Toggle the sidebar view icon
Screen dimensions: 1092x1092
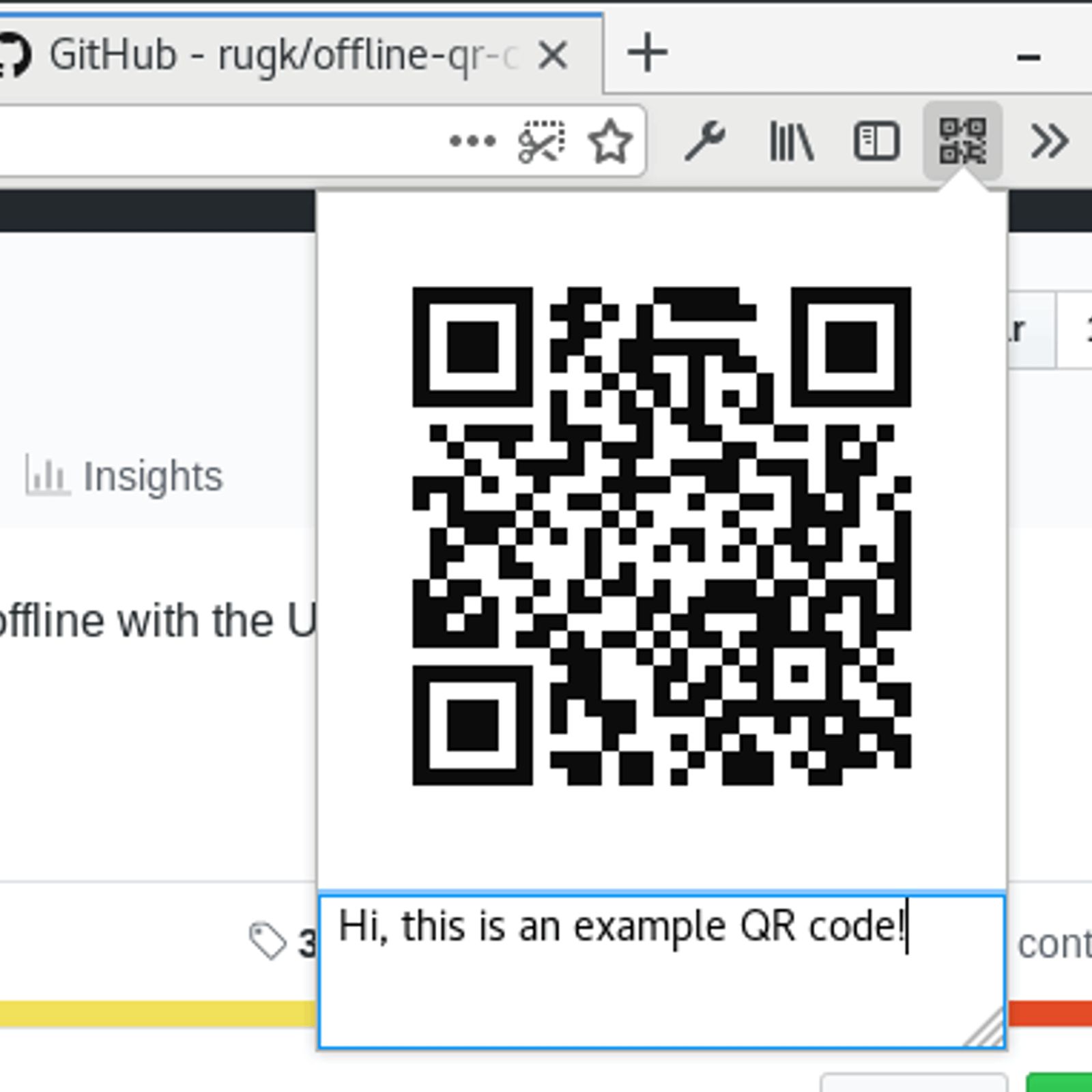[x=877, y=141]
